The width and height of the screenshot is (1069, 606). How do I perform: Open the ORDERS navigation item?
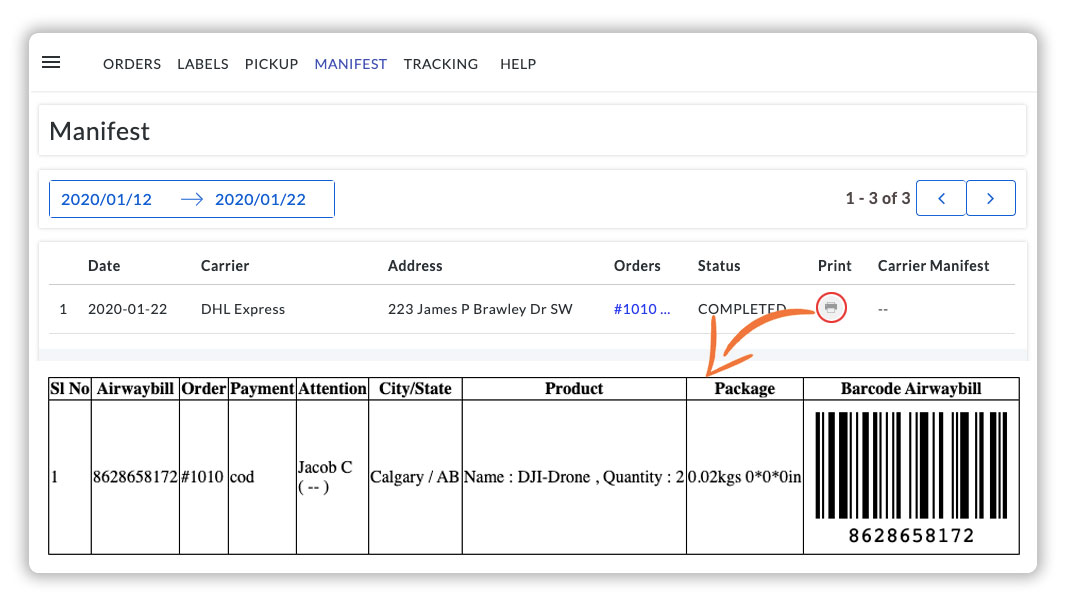point(131,64)
